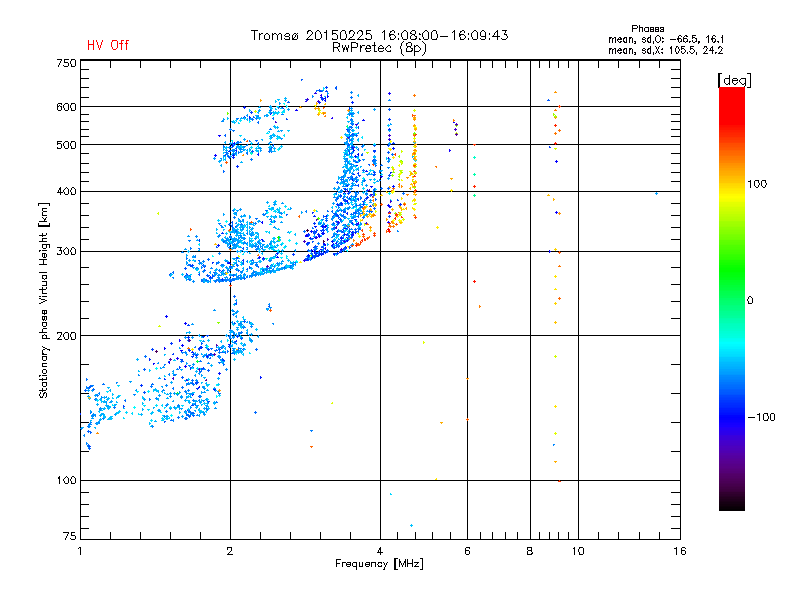Click the red 'HV Off' label
The height and width of the screenshot is (600, 800).
pyautogui.click(x=108, y=45)
